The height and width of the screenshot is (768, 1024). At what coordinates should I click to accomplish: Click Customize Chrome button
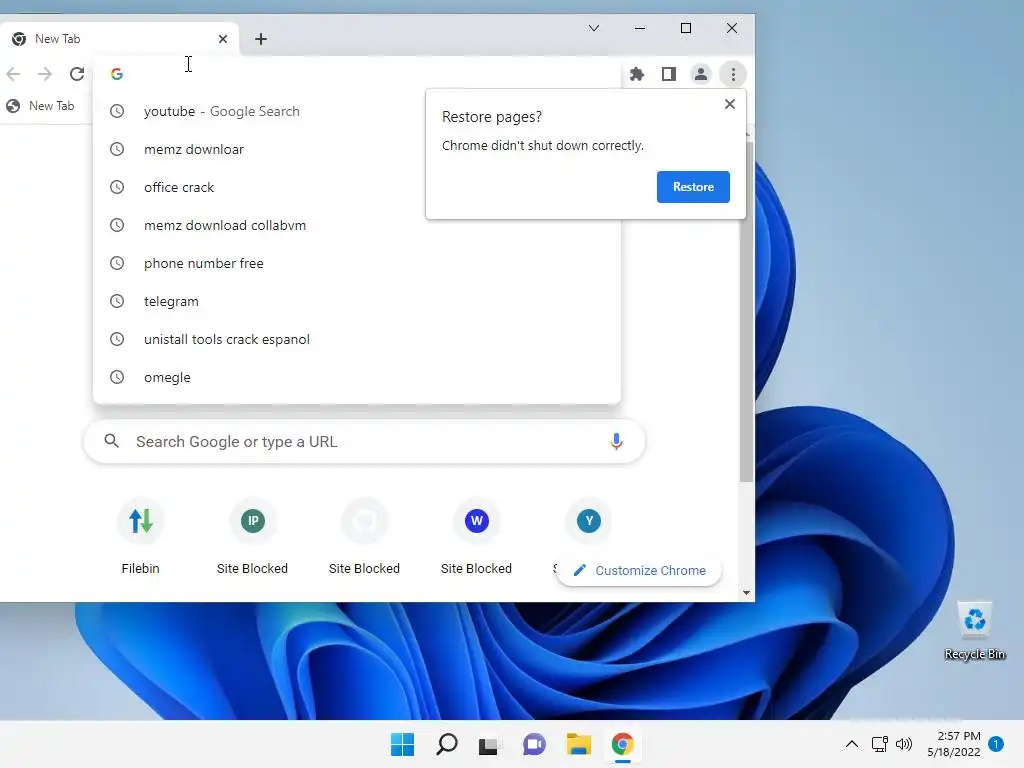coord(639,570)
